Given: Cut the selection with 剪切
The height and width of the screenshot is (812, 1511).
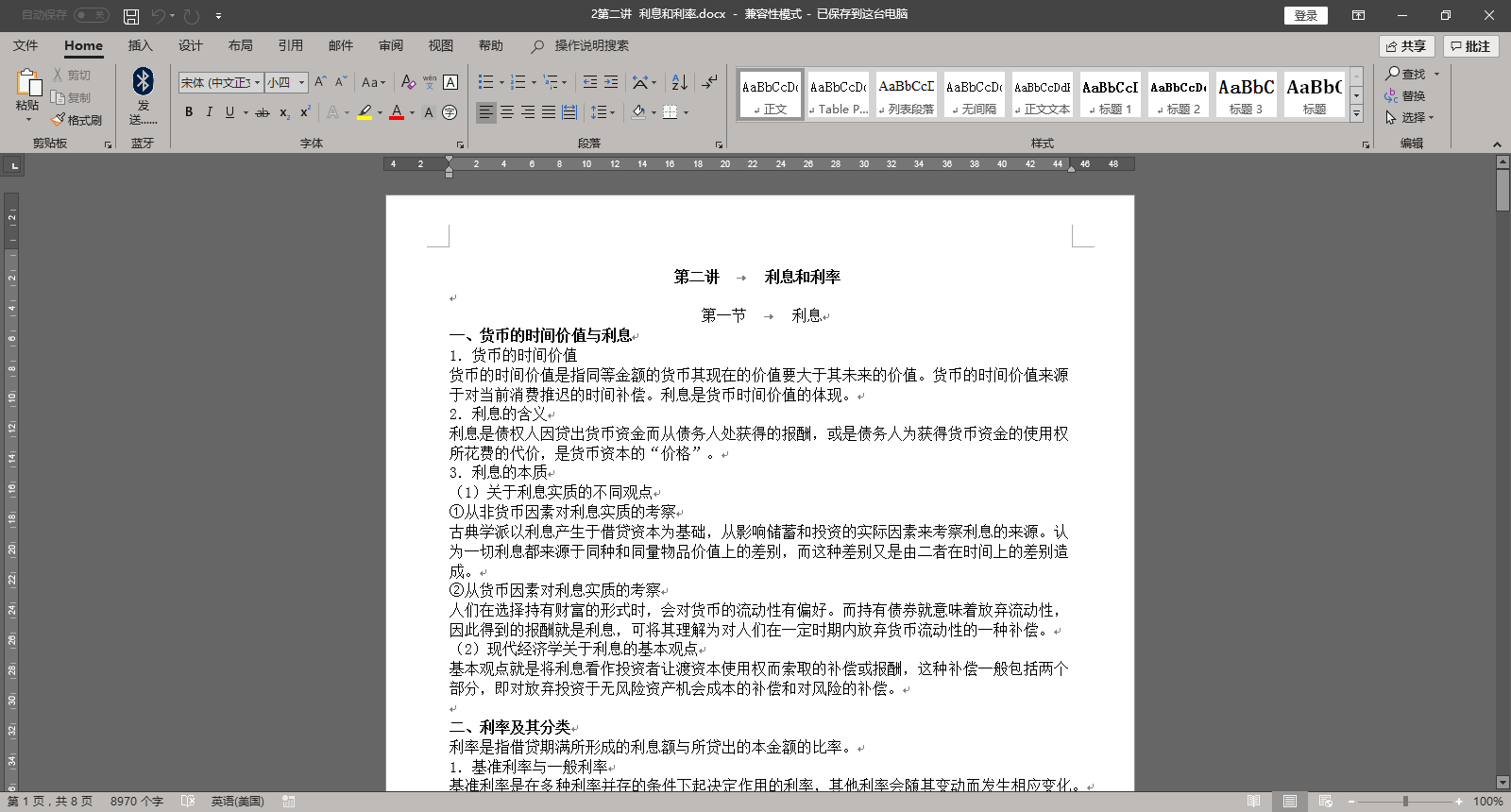Looking at the screenshot, I should point(72,75).
